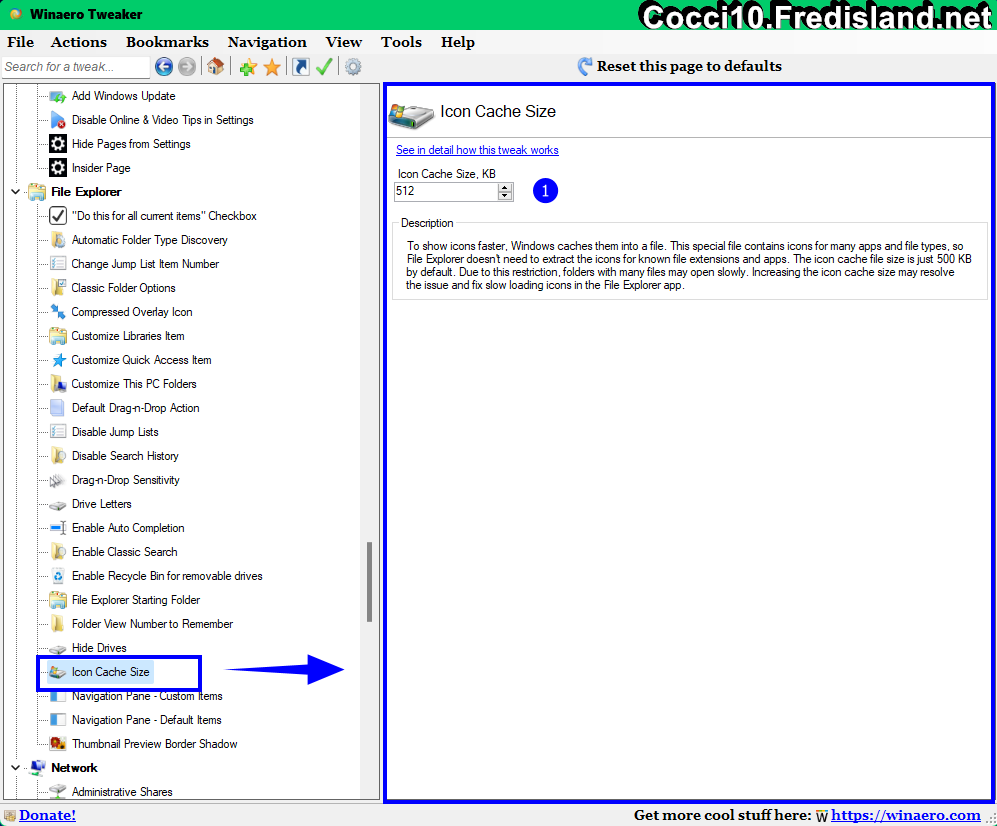Open the Tools menu
997x826 pixels.
coord(401,42)
